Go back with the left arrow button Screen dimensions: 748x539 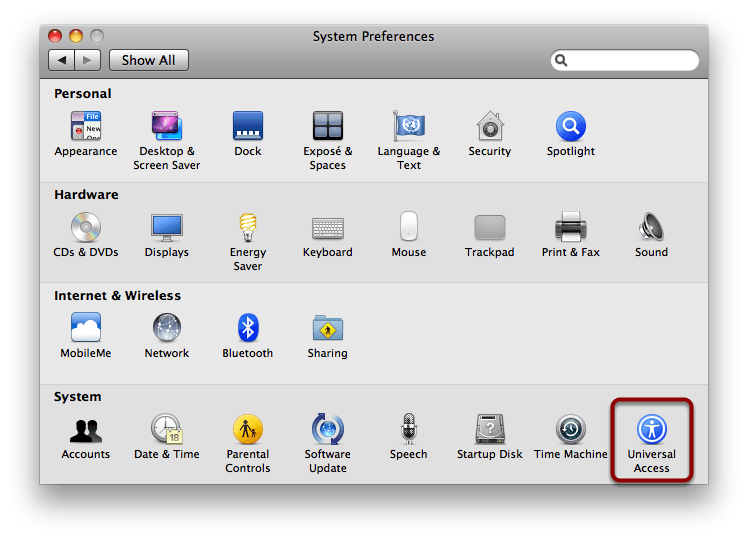(62, 60)
